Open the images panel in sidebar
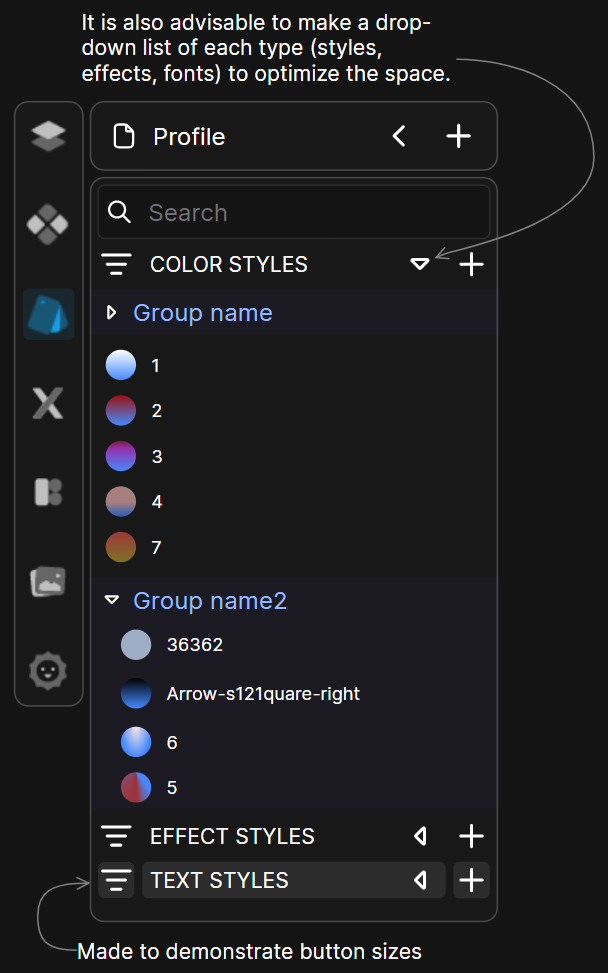Screen dimensions: 608x973 [48, 581]
